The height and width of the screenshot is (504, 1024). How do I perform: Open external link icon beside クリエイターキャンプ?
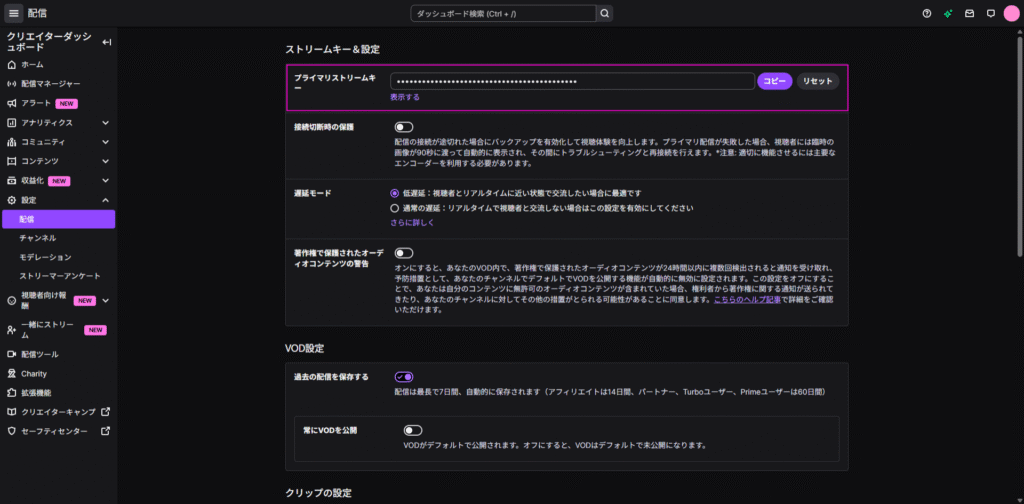point(106,412)
